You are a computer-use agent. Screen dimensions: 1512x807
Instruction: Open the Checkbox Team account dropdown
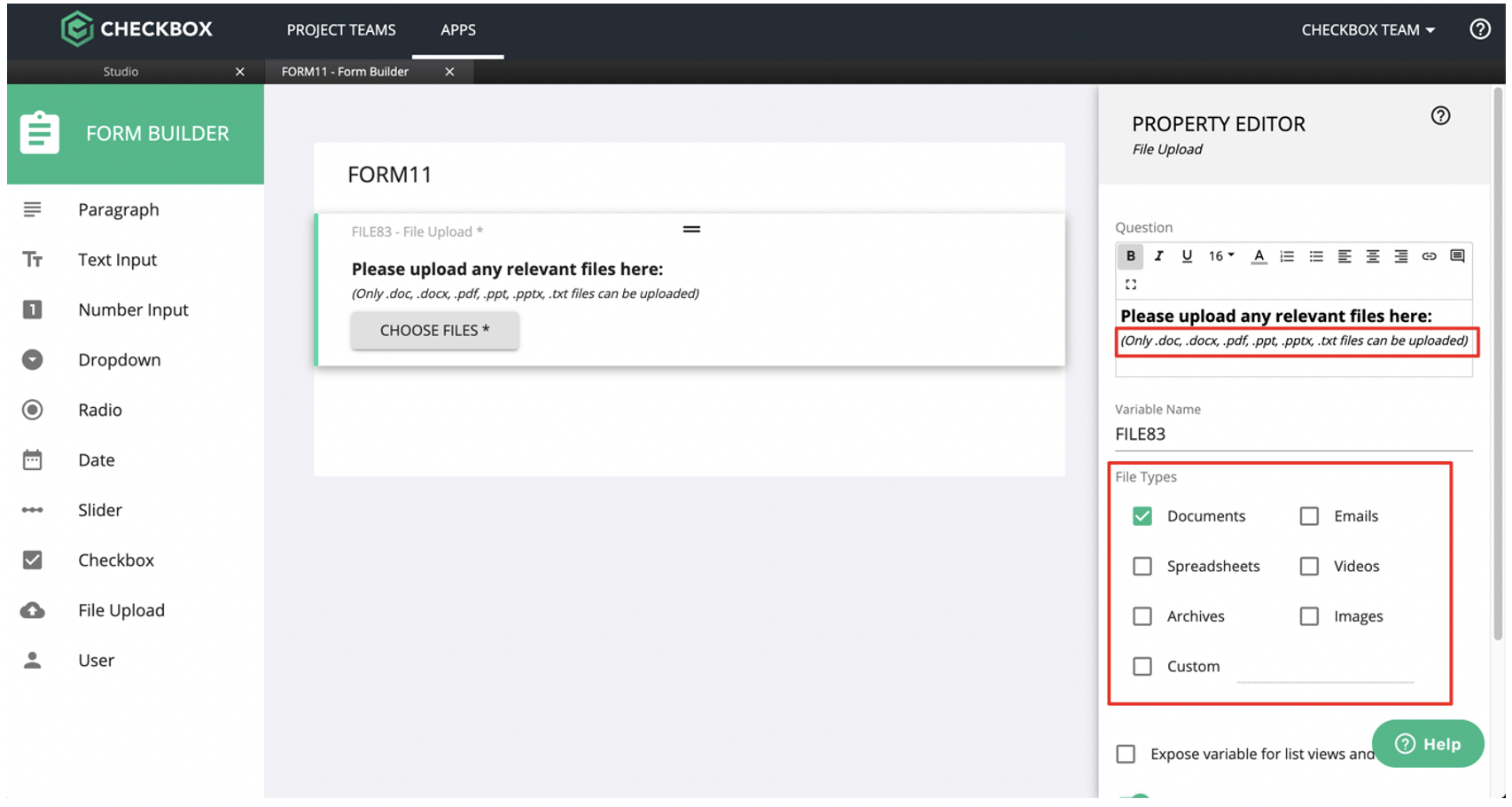1368,30
